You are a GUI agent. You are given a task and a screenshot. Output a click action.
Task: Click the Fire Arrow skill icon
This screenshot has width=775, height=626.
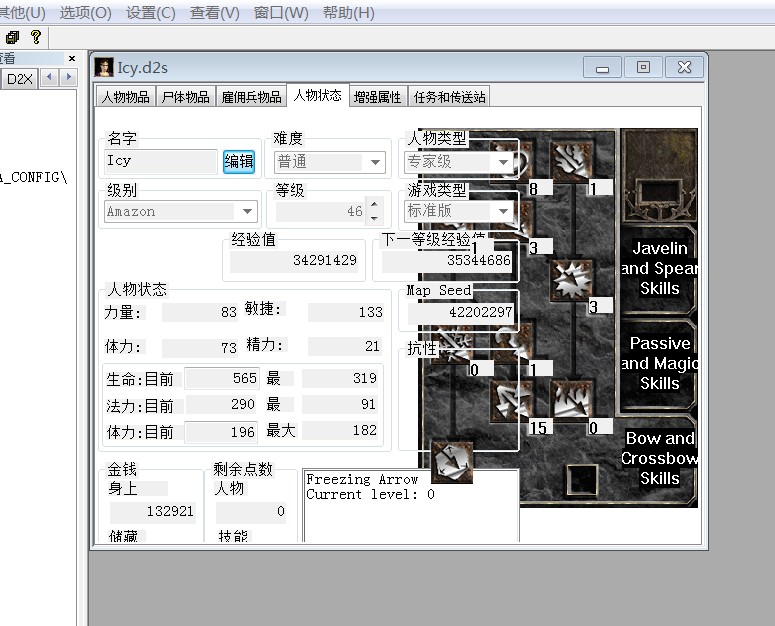[x=571, y=161]
